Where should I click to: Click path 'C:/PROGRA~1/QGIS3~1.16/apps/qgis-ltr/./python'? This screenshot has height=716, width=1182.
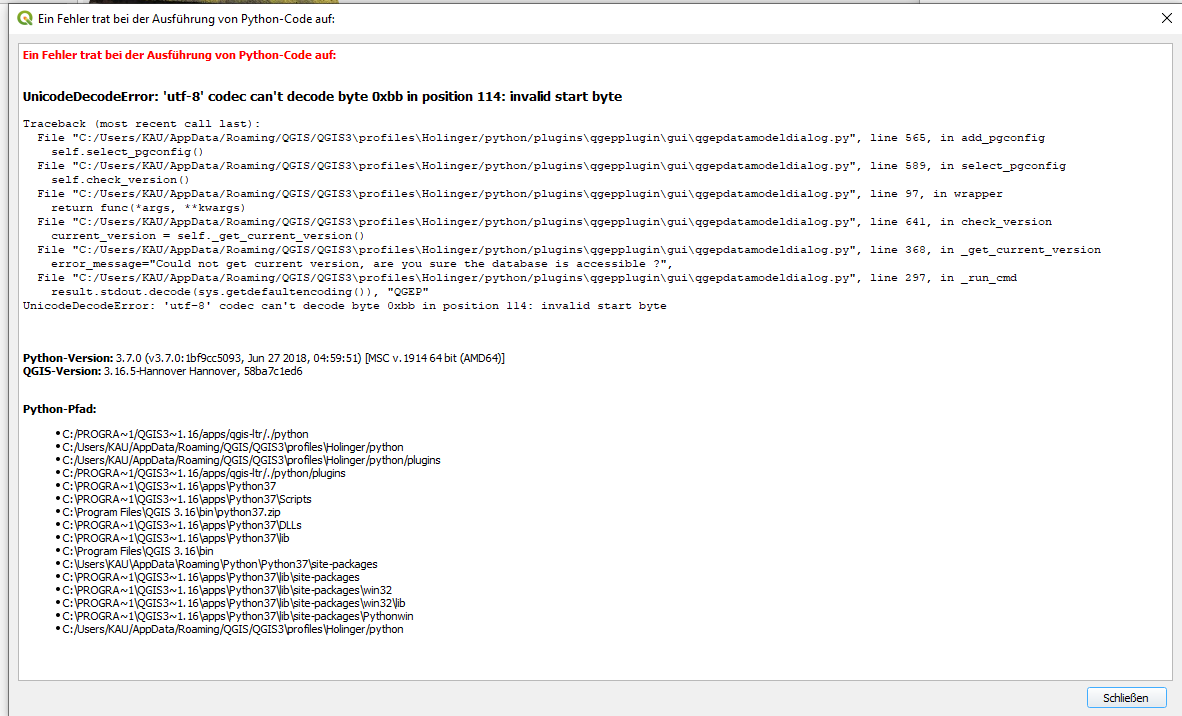point(185,434)
